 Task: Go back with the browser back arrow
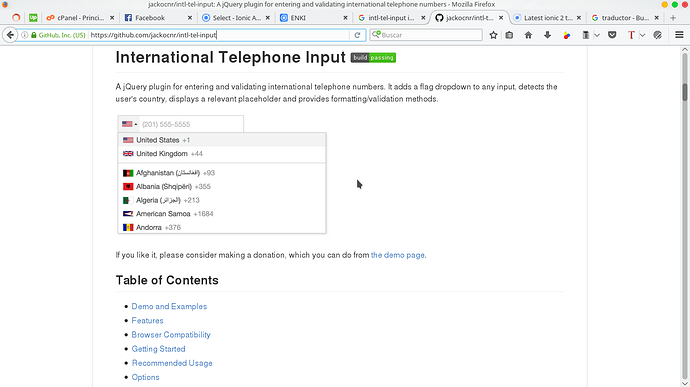(x=10, y=35)
